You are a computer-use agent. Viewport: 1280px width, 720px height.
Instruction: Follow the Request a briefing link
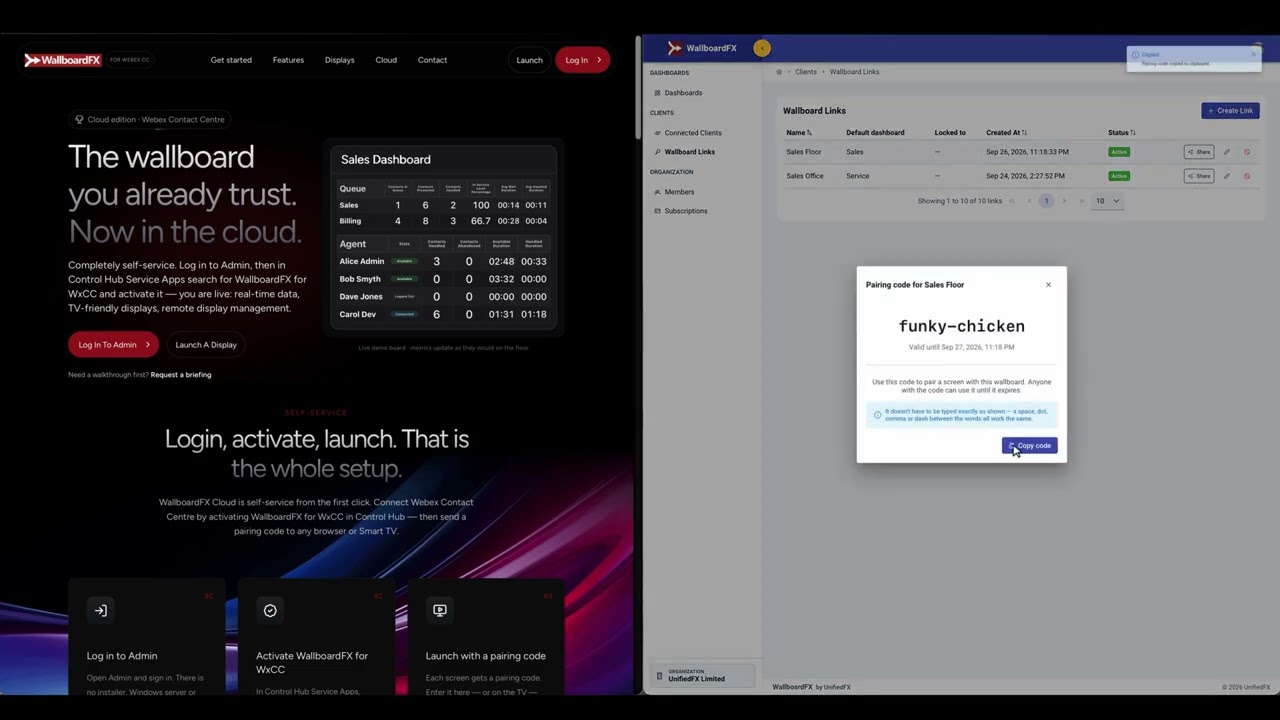coord(181,375)
